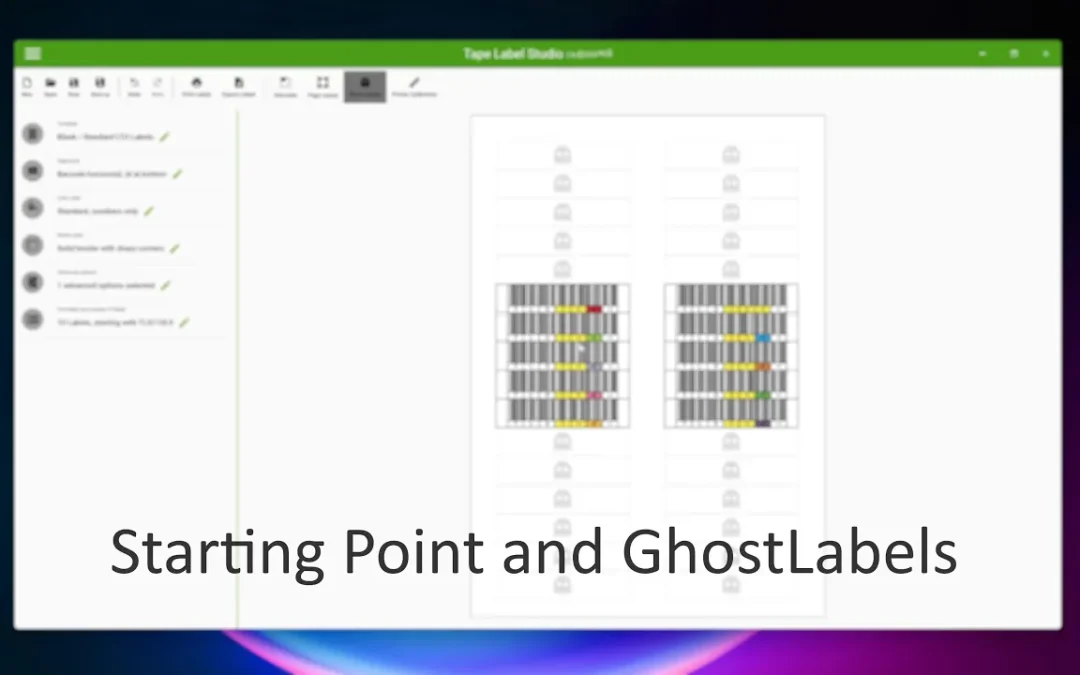Click the advanced options round icon
The height and width of the screenshot is (675, 1080).
[x=32, y=282]
